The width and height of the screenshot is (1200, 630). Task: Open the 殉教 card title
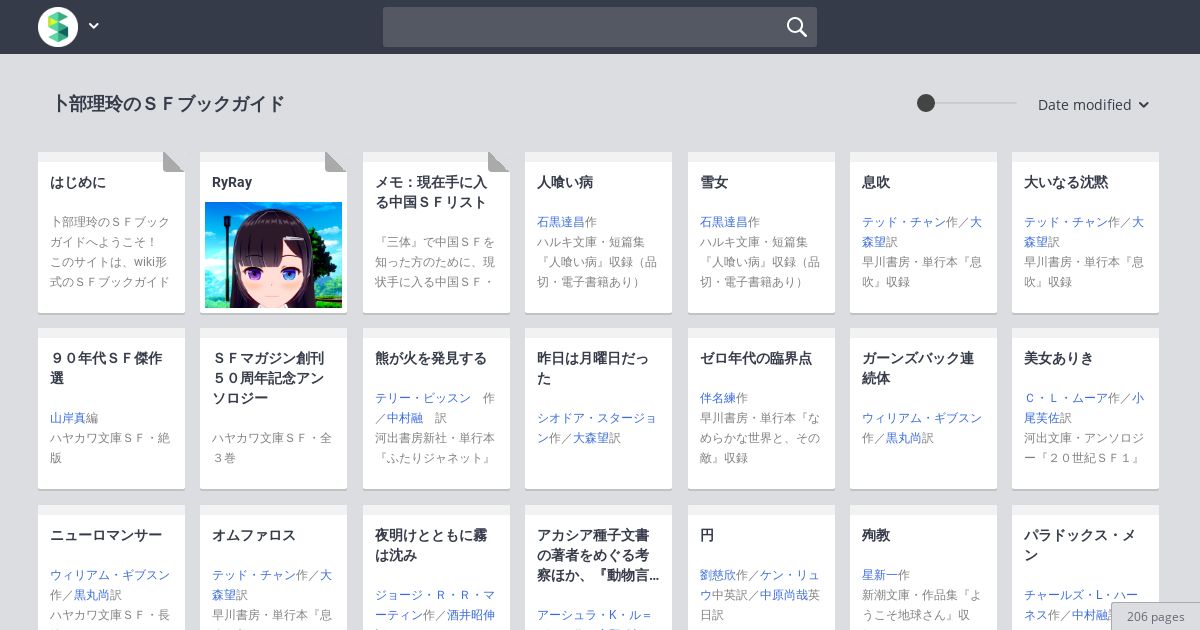[876, 535]
